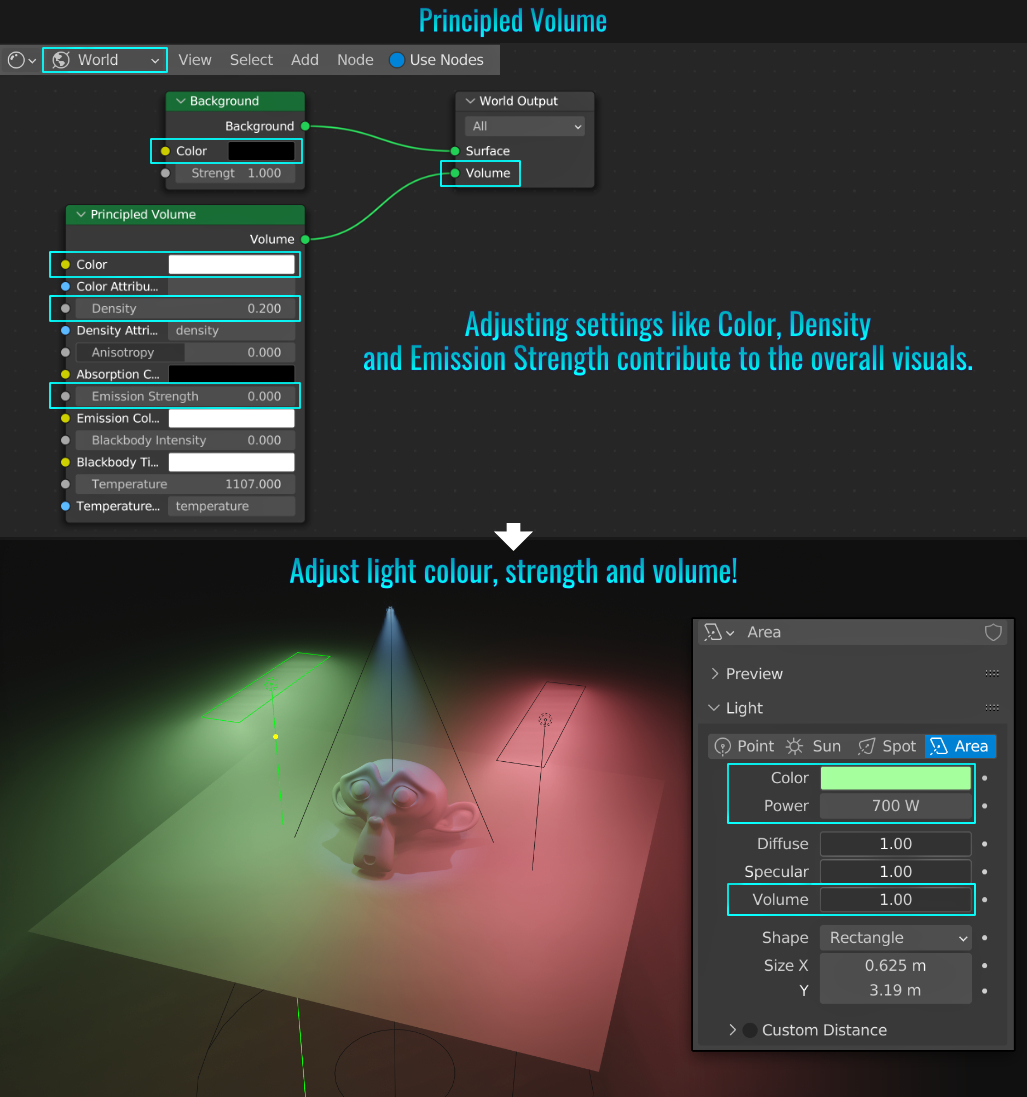Open the Add menu
Image resolution: width=1027 pixels, height=1097 pixels.
point(305,60)
